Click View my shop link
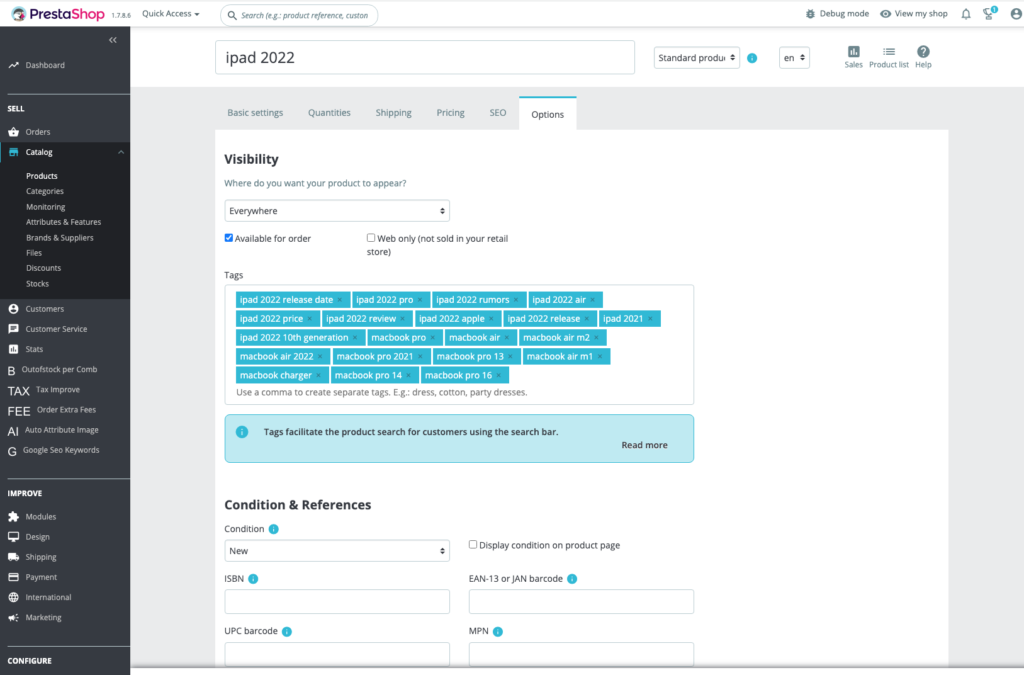1024x675 pixels. pos(914,14)
